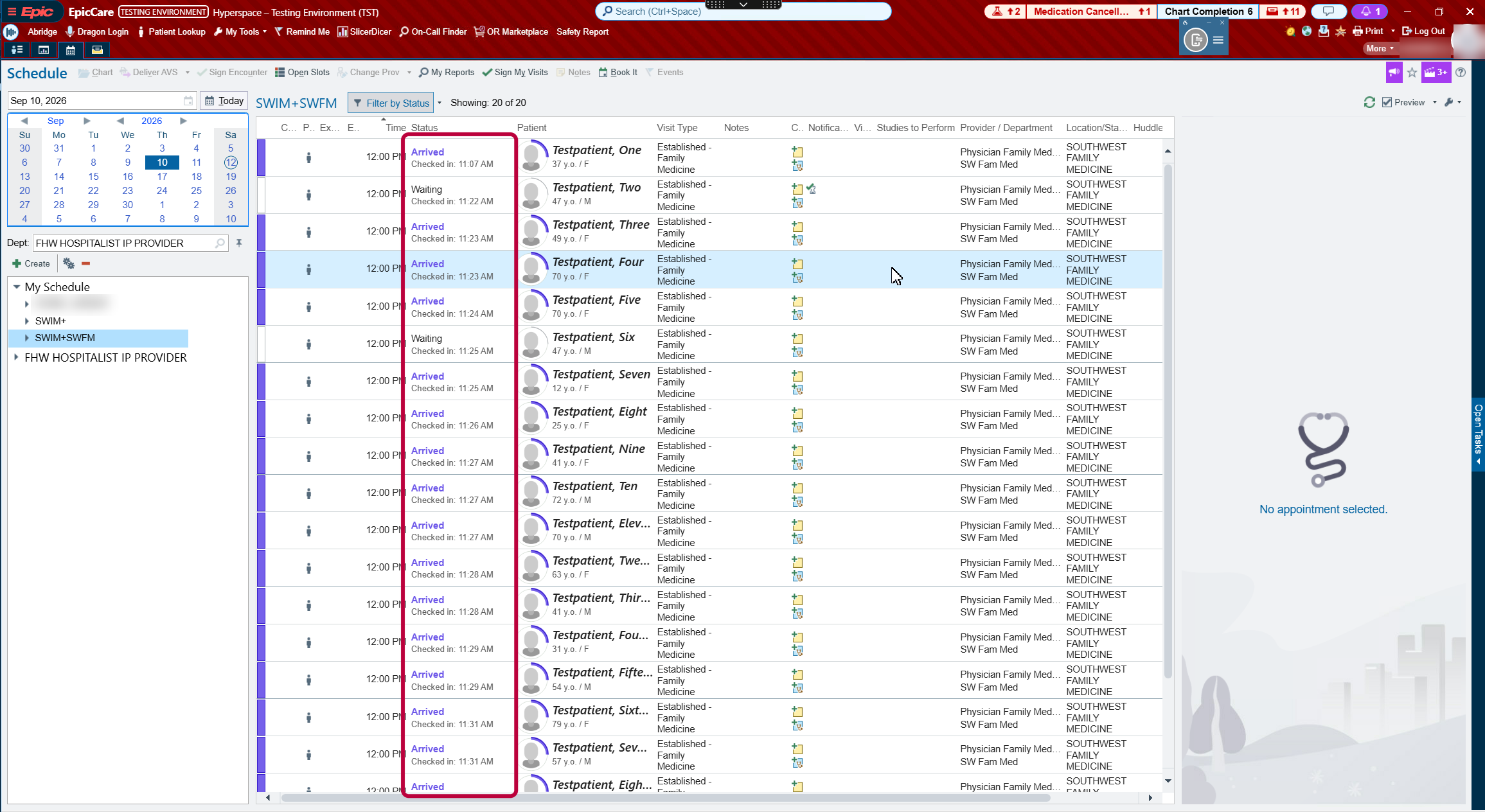The image size is (1485, 812).
Task: Expand the SWIM+ tree item
Action: [x=26, y=321]
